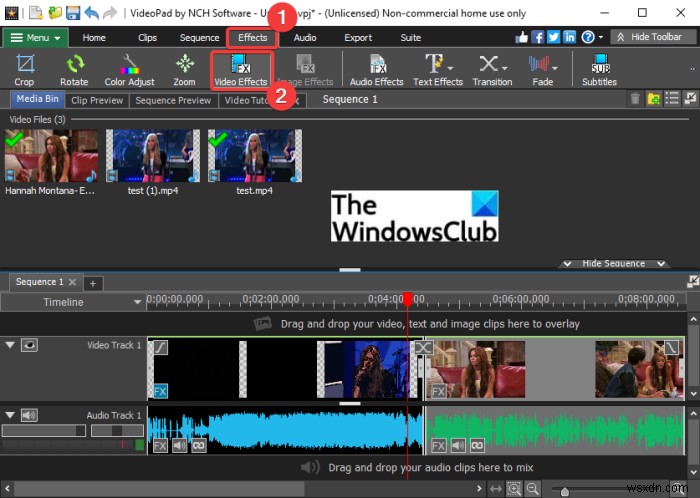The image size is (700, 498).
Task: Click the timeline zoom slider handle
Action: click(565, 492)
